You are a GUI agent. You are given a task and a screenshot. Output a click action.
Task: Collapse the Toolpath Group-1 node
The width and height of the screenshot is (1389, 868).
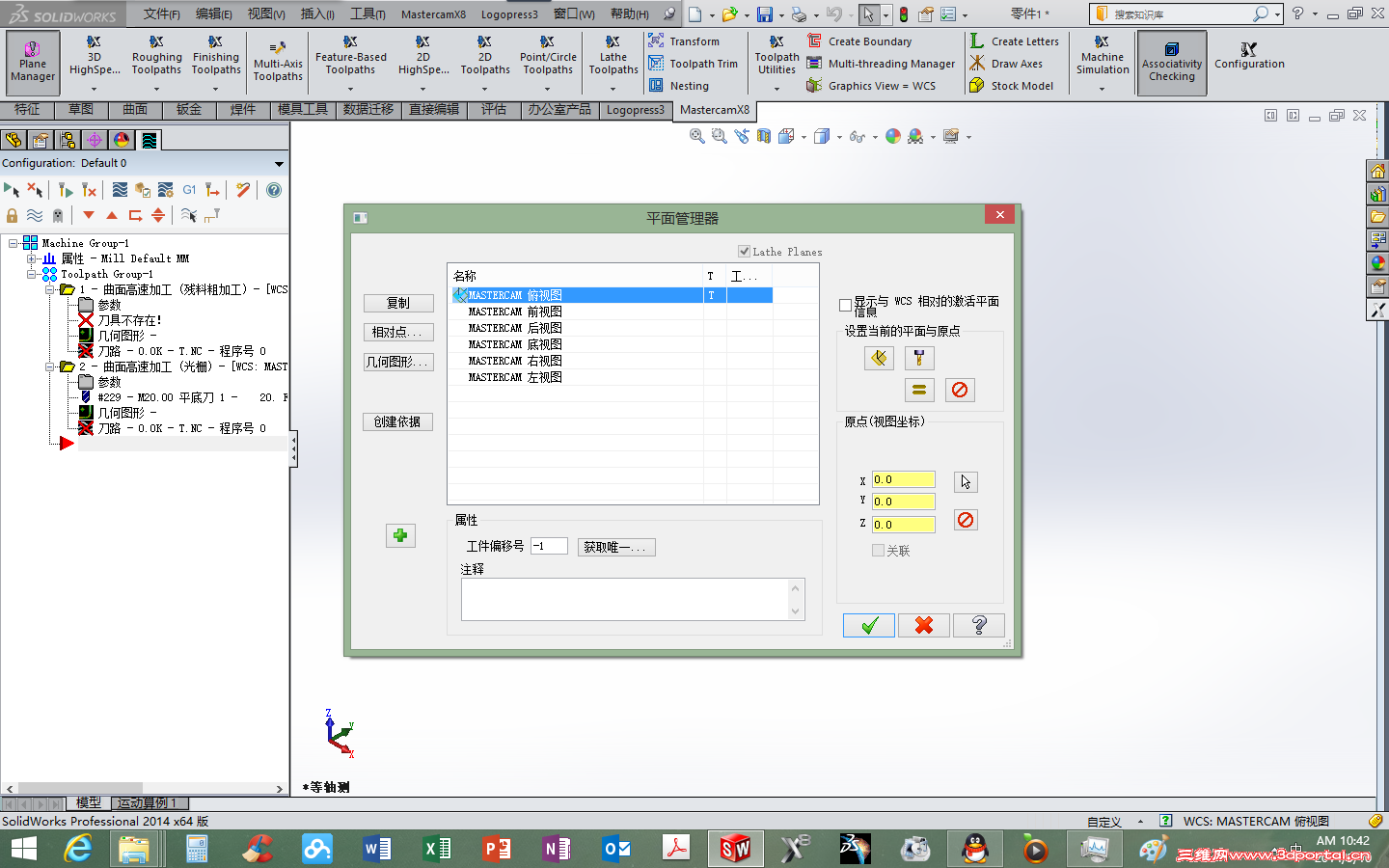pos(31,274)
